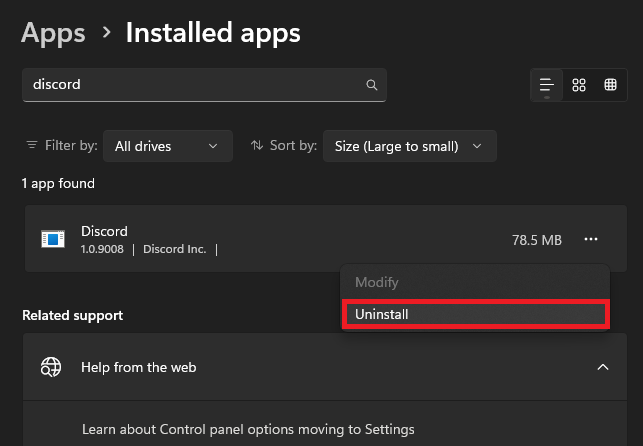643x446 pixels.
Task: Click the Help from the web title
Action: tap(139, 367)
